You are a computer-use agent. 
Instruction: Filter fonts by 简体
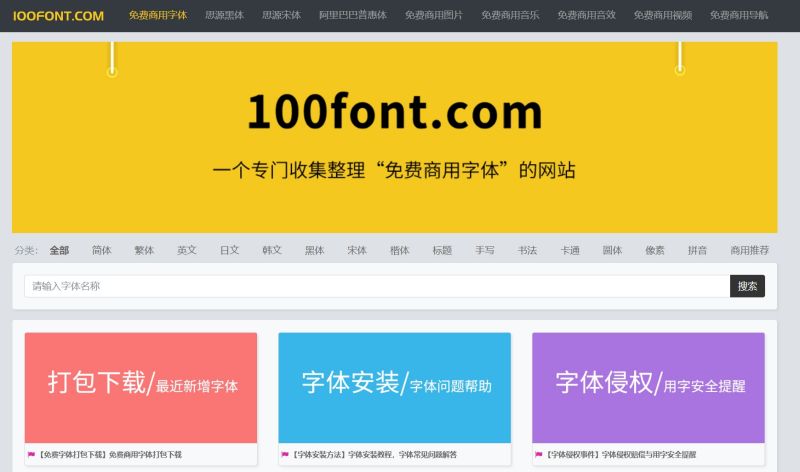coord(102,250)
